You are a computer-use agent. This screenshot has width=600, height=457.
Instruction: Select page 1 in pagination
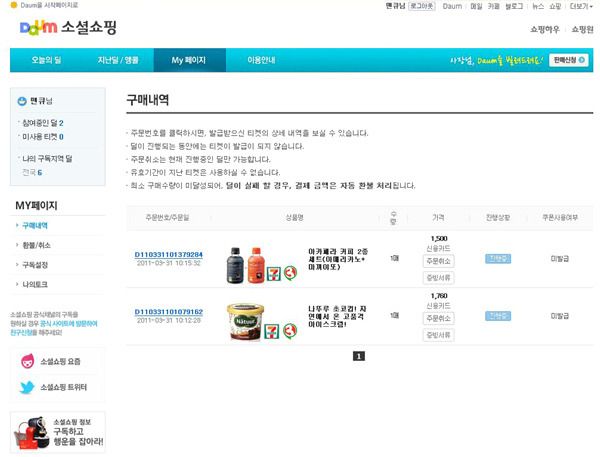pyautogui.click(x=359, y=356)
